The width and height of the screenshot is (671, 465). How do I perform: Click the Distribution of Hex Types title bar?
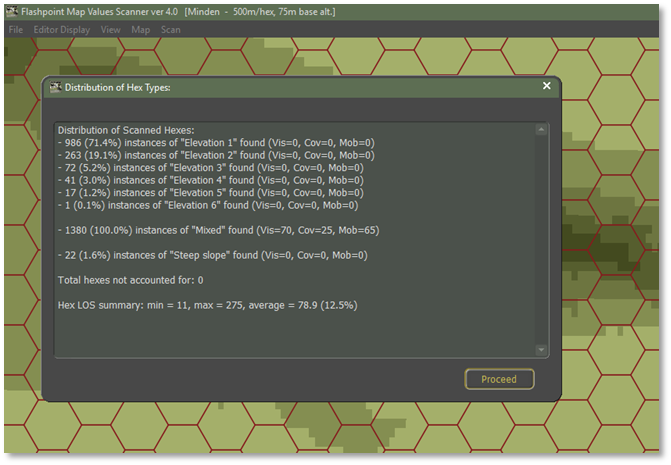click(x=300, y=87)
